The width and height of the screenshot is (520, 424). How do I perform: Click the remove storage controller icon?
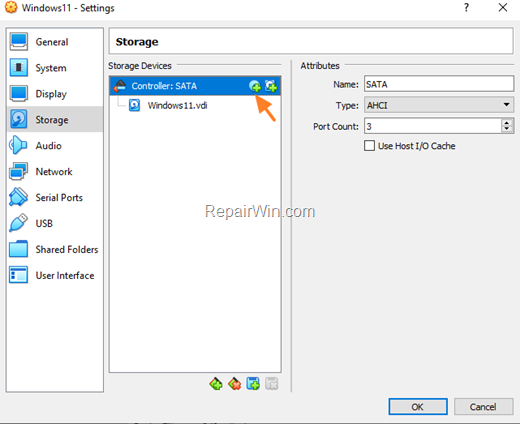(235, 384)
